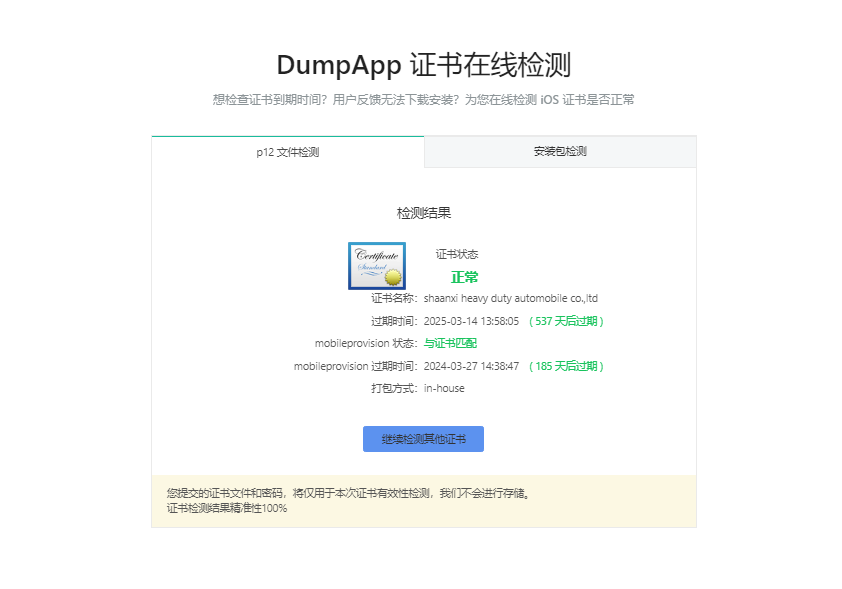Switch to the p12 文件检测 tab

(x=288, y=152)
